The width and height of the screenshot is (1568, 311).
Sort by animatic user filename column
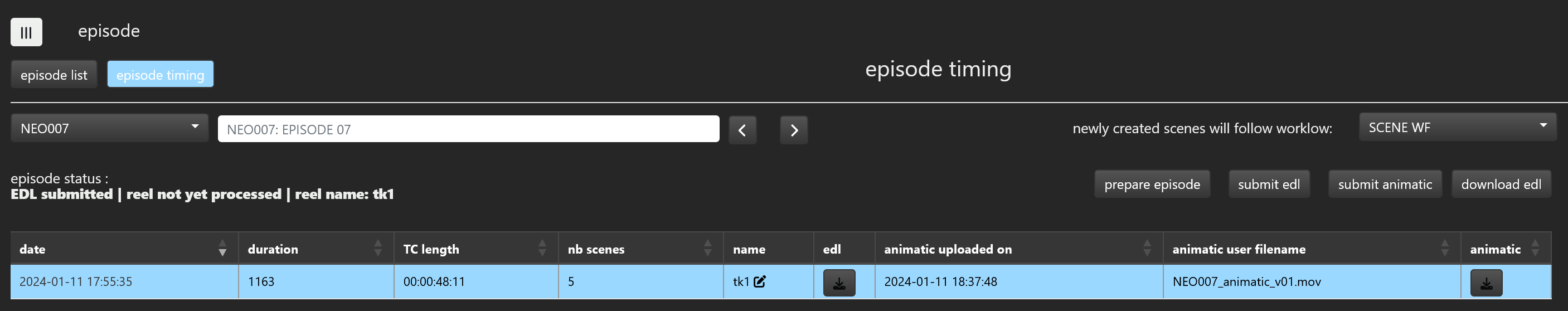click(1444, 249)
